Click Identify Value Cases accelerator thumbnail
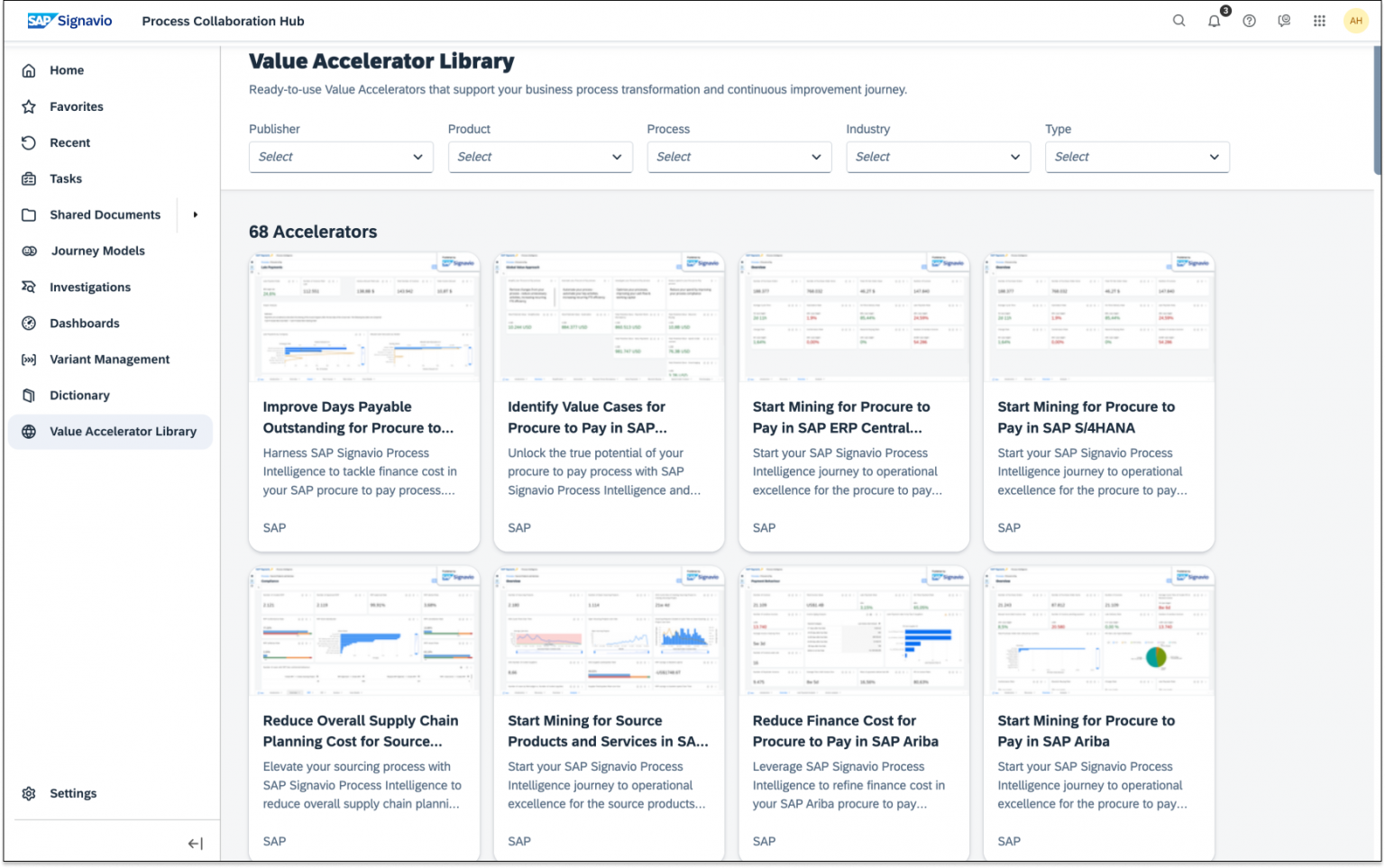This screenshot has width=1385, height=868. (609, 317)
